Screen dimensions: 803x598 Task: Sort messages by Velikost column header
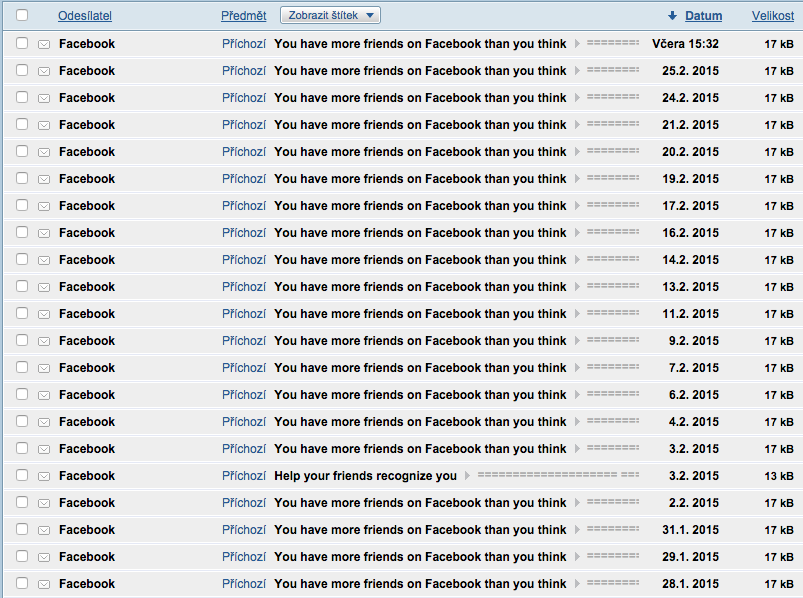click(773, 16)
